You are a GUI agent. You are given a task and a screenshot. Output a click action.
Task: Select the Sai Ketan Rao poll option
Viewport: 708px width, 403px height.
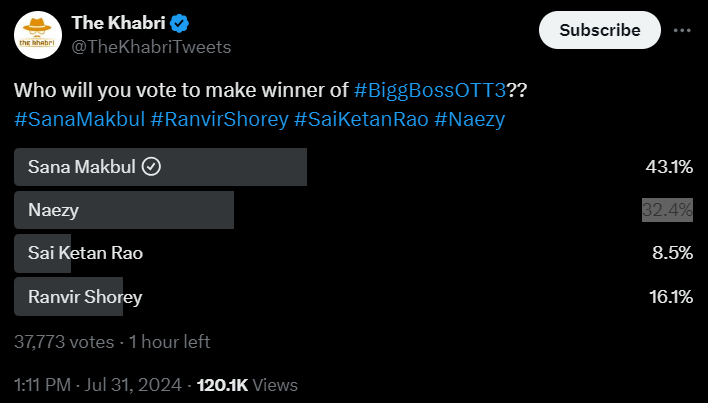[x=86, y=253]
